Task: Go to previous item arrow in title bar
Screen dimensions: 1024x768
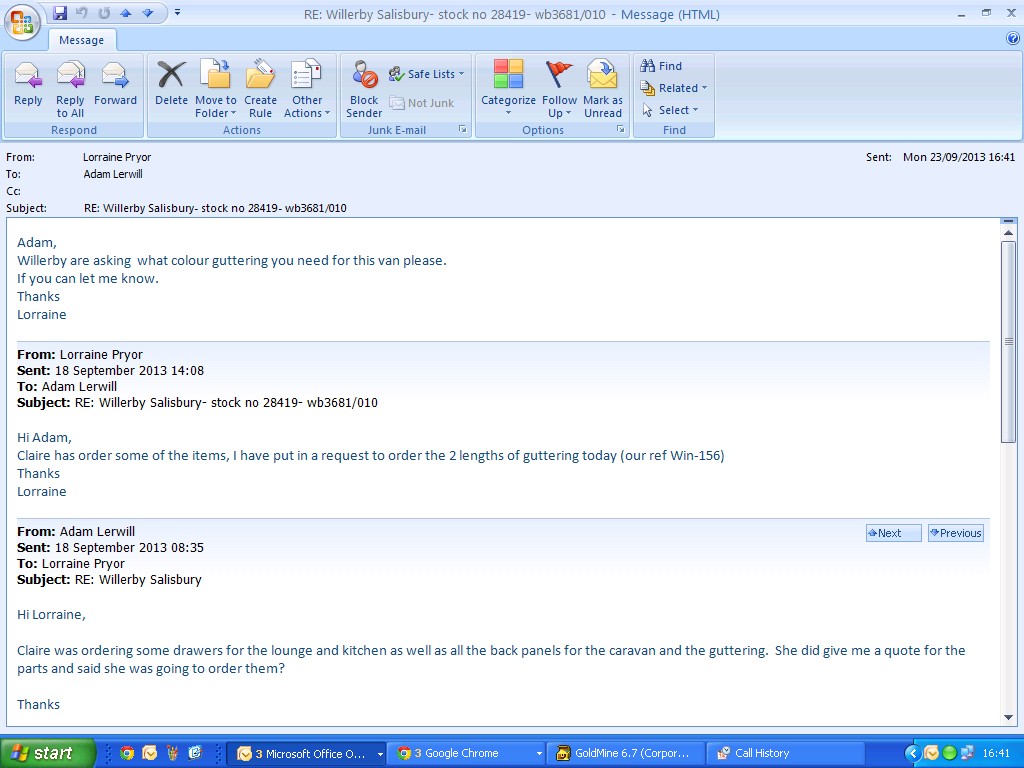Action: tap(126, 13)
